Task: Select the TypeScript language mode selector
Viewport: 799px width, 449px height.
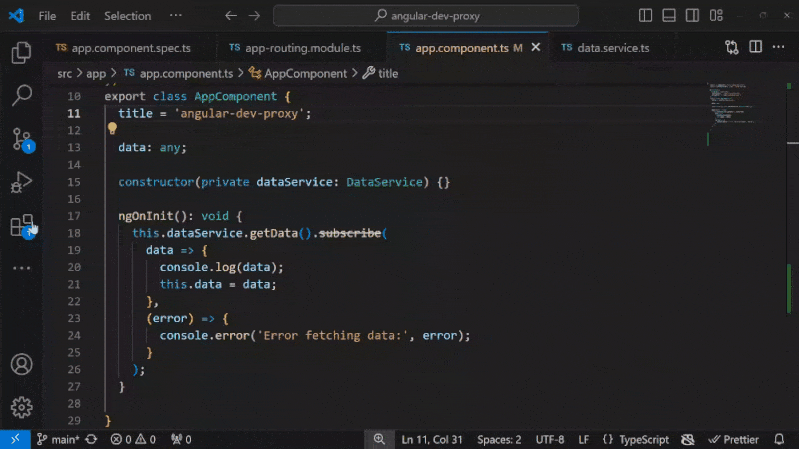Action: tap(643, 439)
